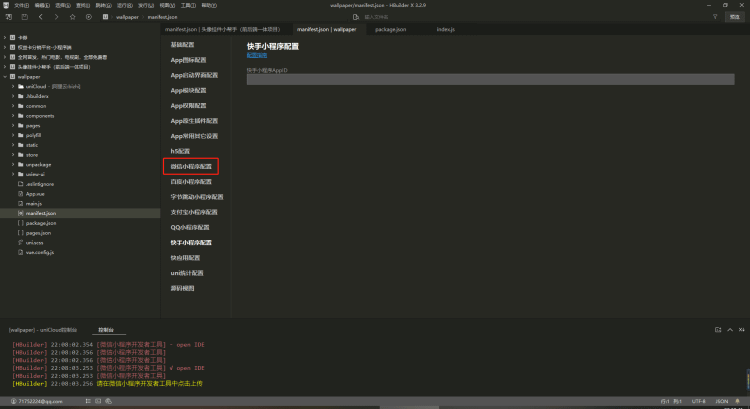This screenshot has width=750, height=409.
Task: Open the 文件 menu
Action: 21,5
